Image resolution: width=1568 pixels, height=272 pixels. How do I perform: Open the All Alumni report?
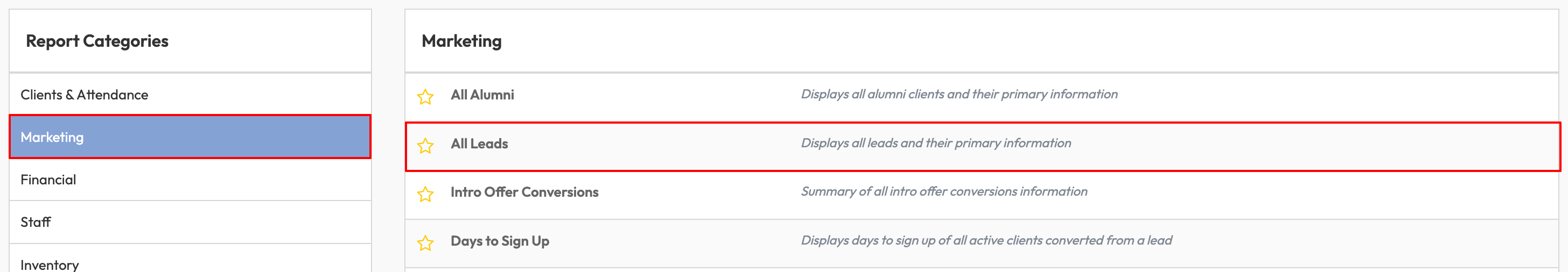[x=482, y=95]
